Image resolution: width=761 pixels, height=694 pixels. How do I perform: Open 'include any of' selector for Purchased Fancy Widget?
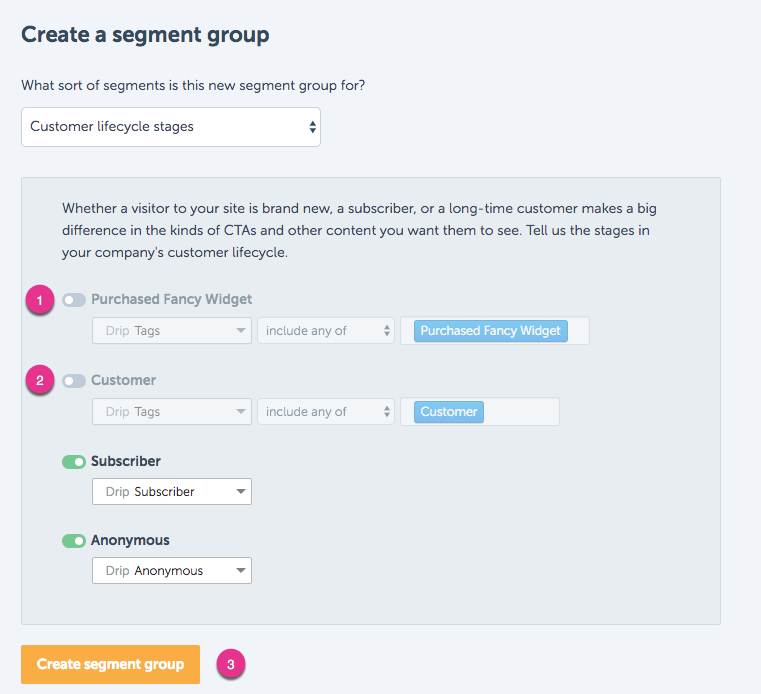click(326, 330)
